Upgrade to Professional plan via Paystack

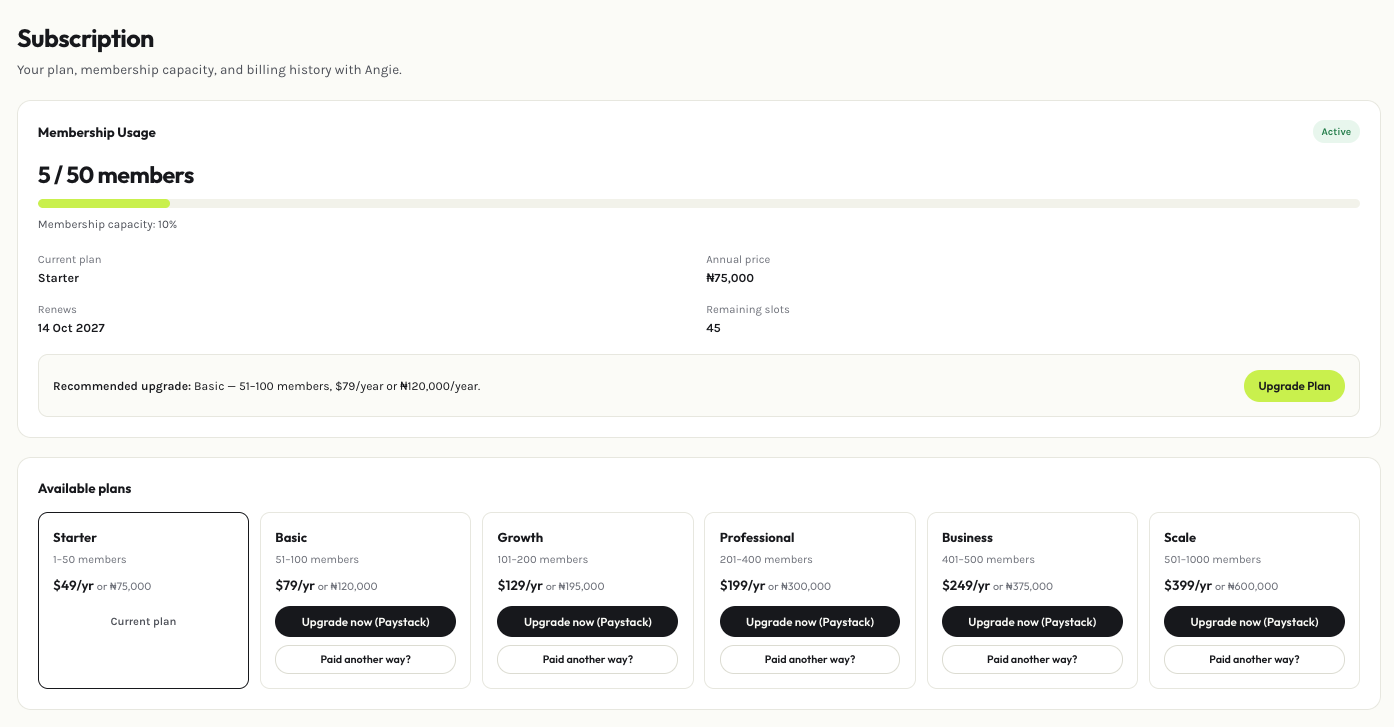(810, 622)
